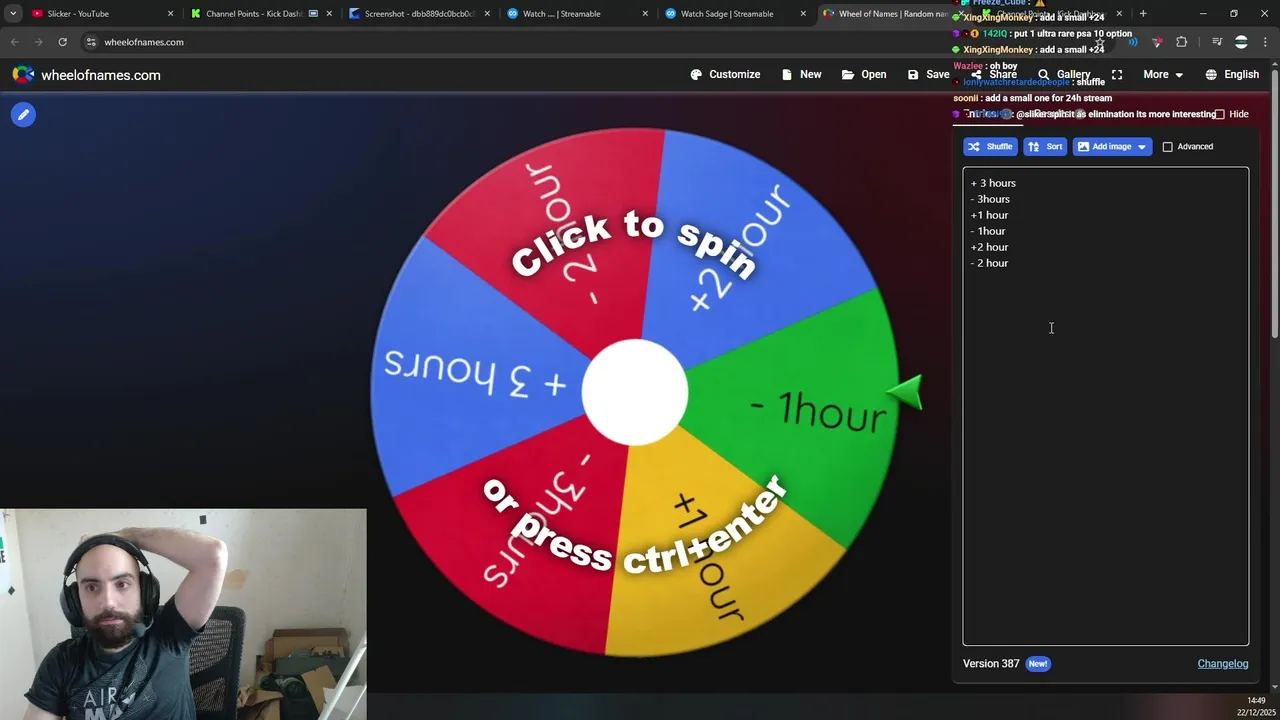Screen dimensions: 1280x720
Task: Go back with the browser back arrow
Action: (14, 42)
